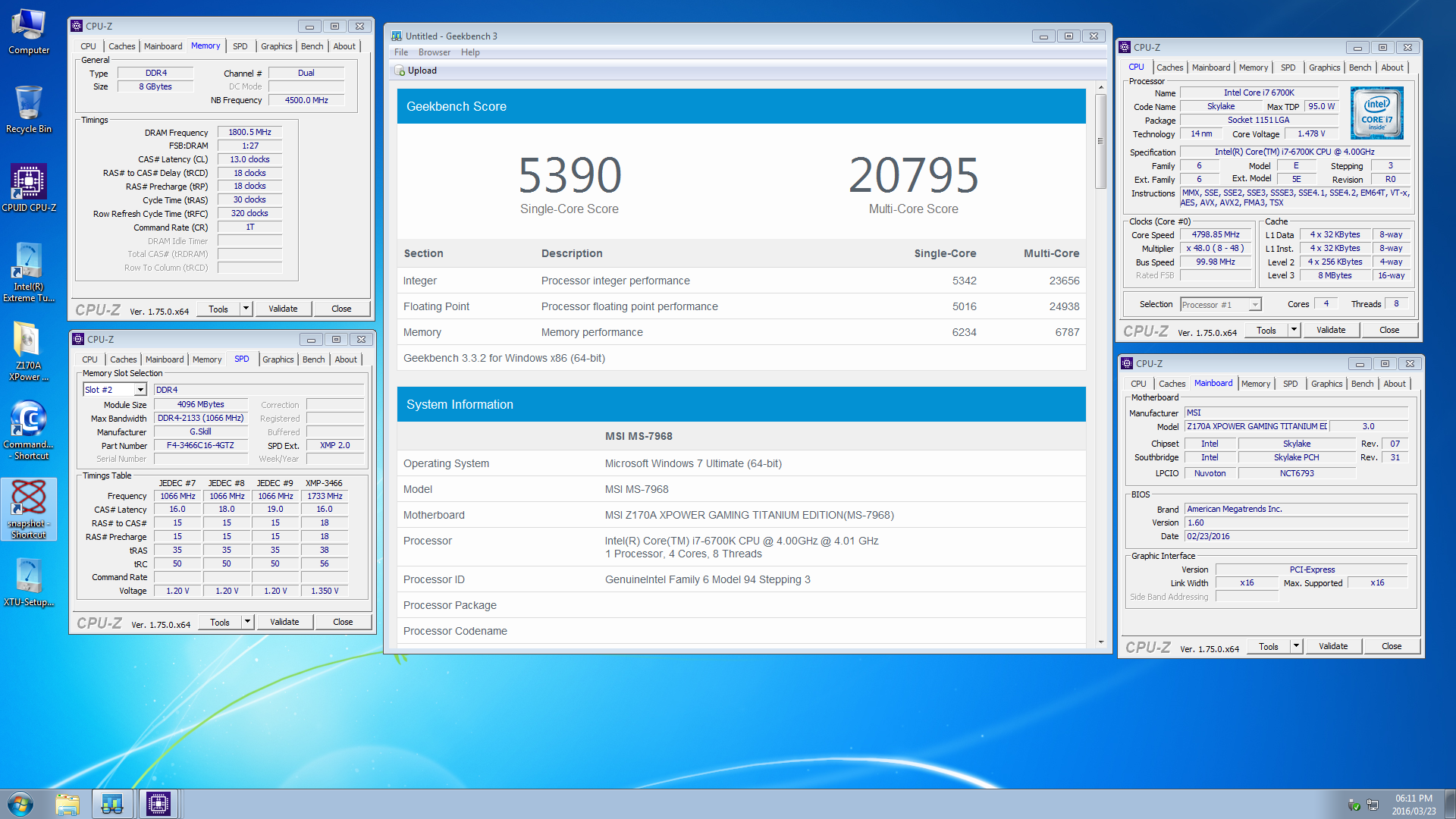Open the Recycle Bin desktop icon

[29, 110]
